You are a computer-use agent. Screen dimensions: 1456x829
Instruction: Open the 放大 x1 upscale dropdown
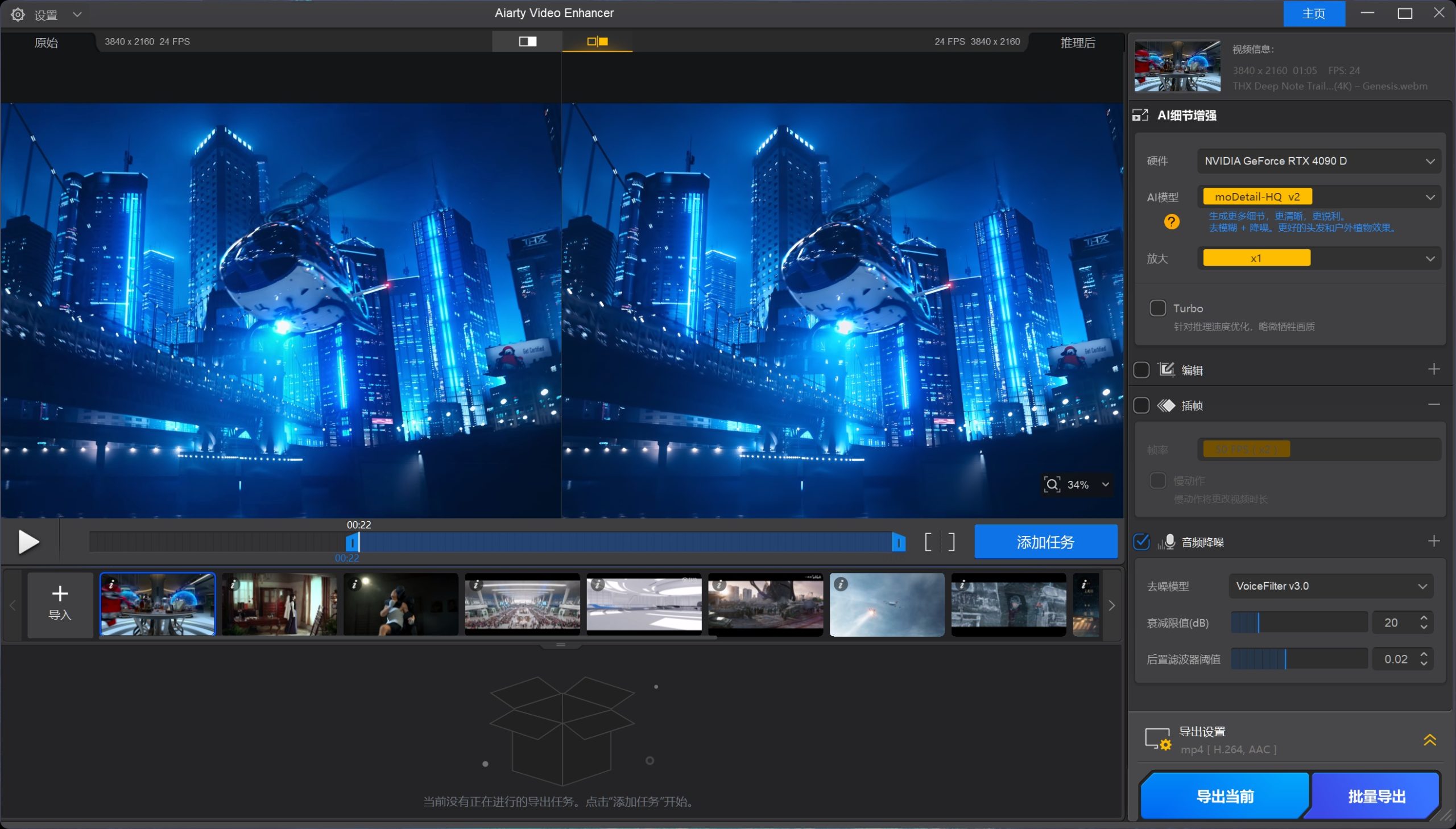click(1318, 258)
